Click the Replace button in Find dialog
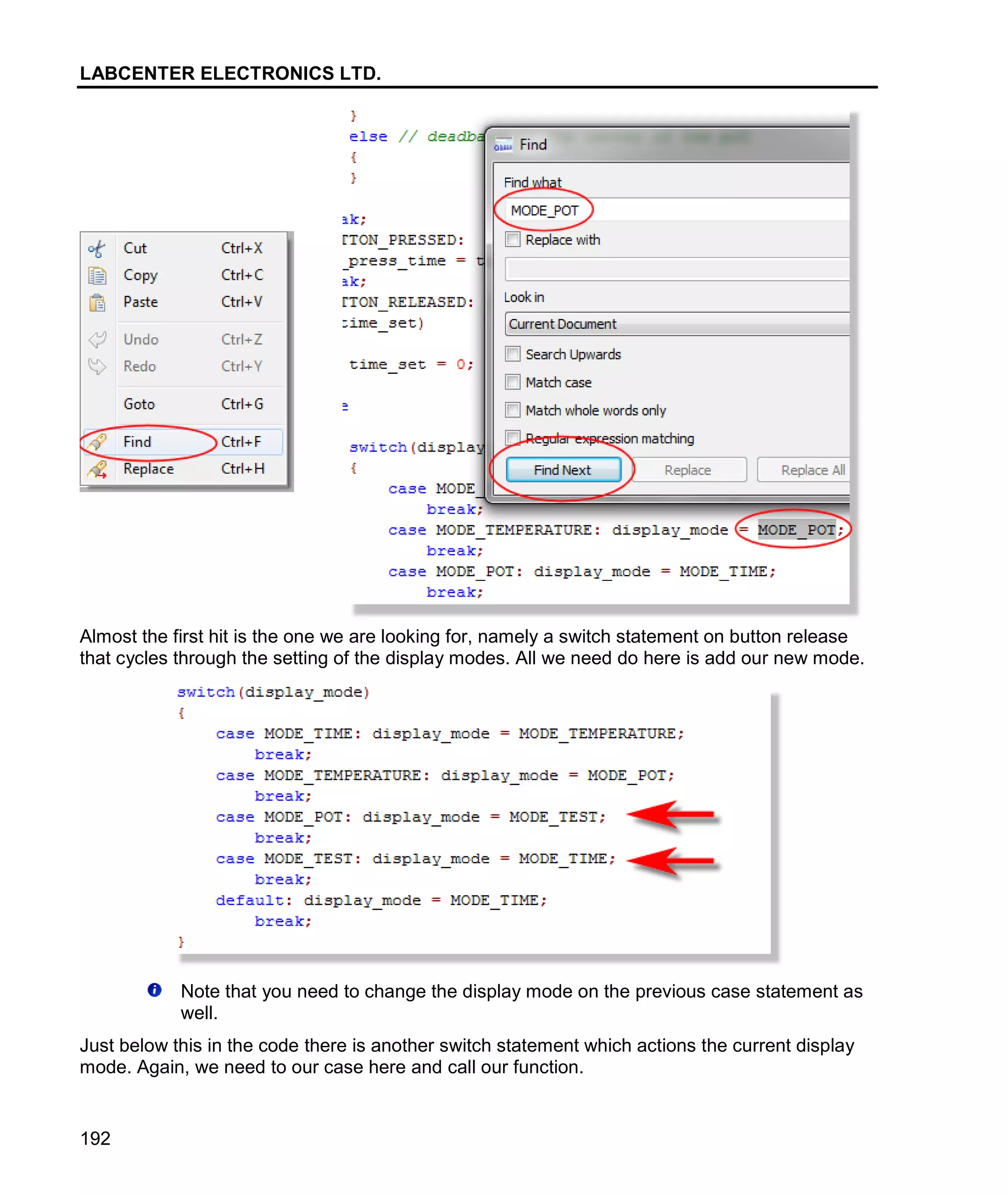This screenshot has width=1008, height=1194. click(688, 470)
